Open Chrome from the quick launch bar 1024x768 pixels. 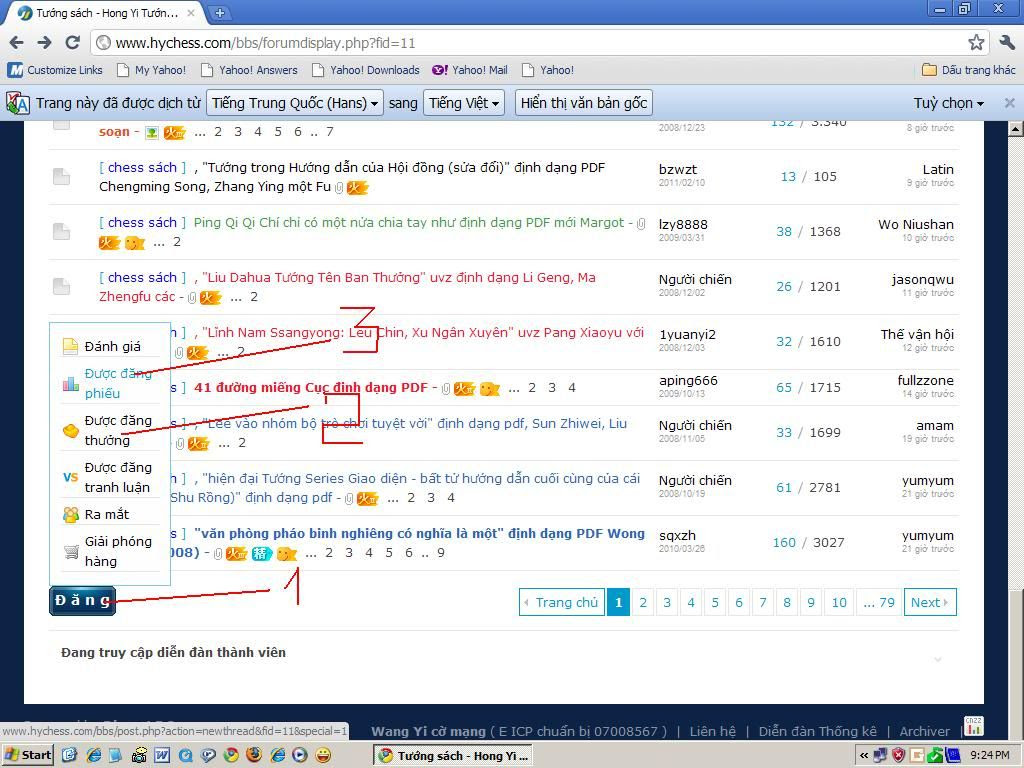(231, 756)
